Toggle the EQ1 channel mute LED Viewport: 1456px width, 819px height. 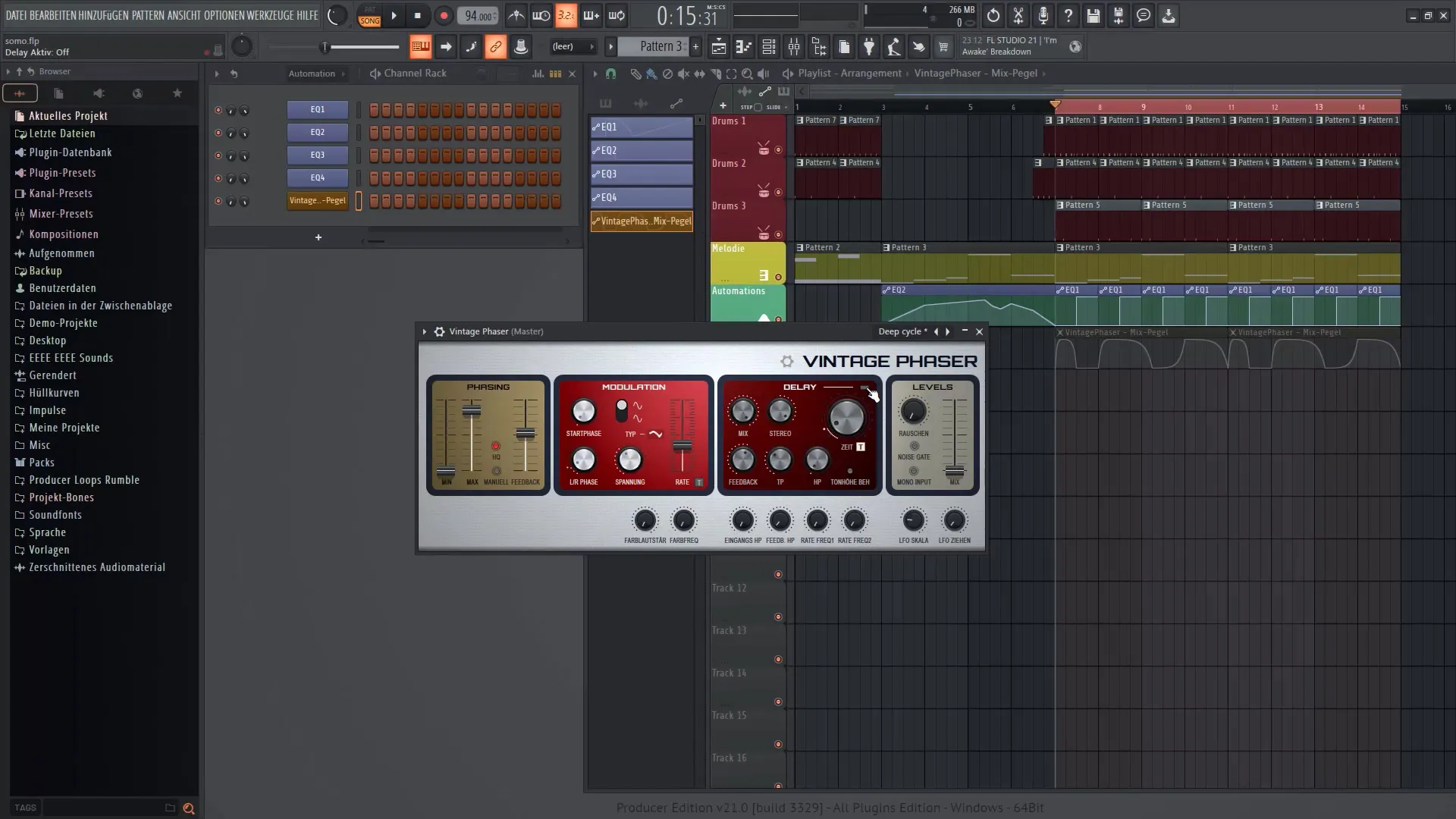pos(218,110)
